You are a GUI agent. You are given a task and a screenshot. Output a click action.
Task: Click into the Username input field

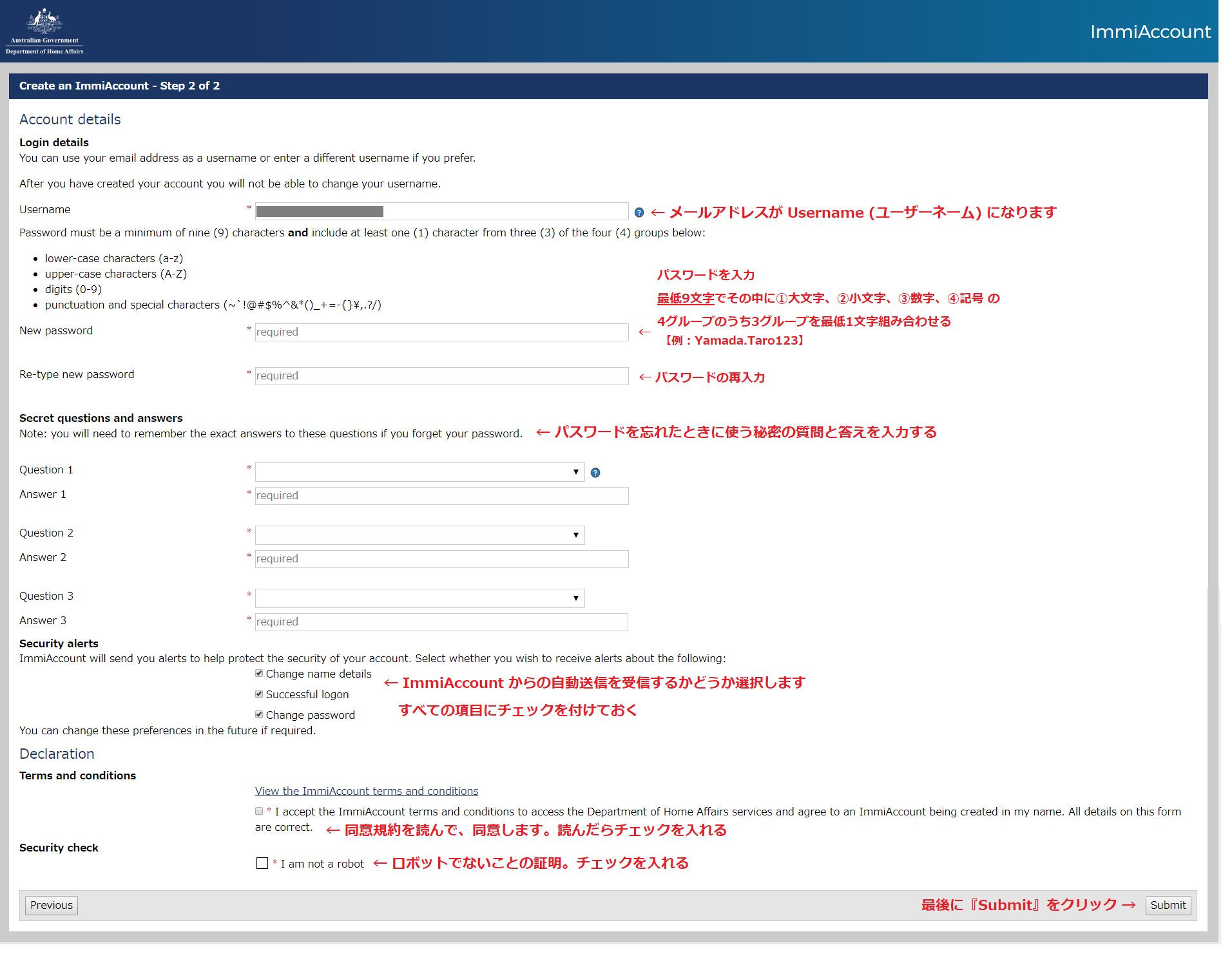point(442,211)
